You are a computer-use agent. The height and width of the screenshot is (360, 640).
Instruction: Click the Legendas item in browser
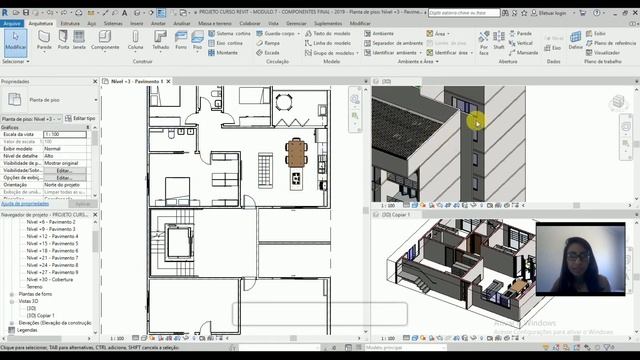[x=27, y=330]
